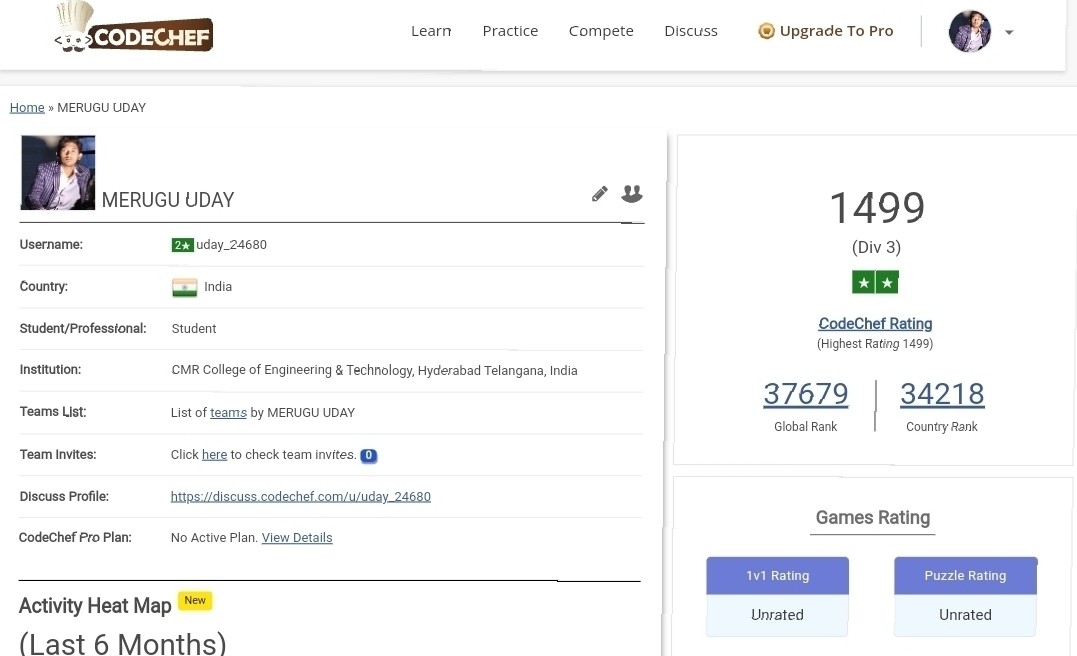1077x656 pixels.
Task: Click the 37679 Global Rank link
Action: [806, 393]
